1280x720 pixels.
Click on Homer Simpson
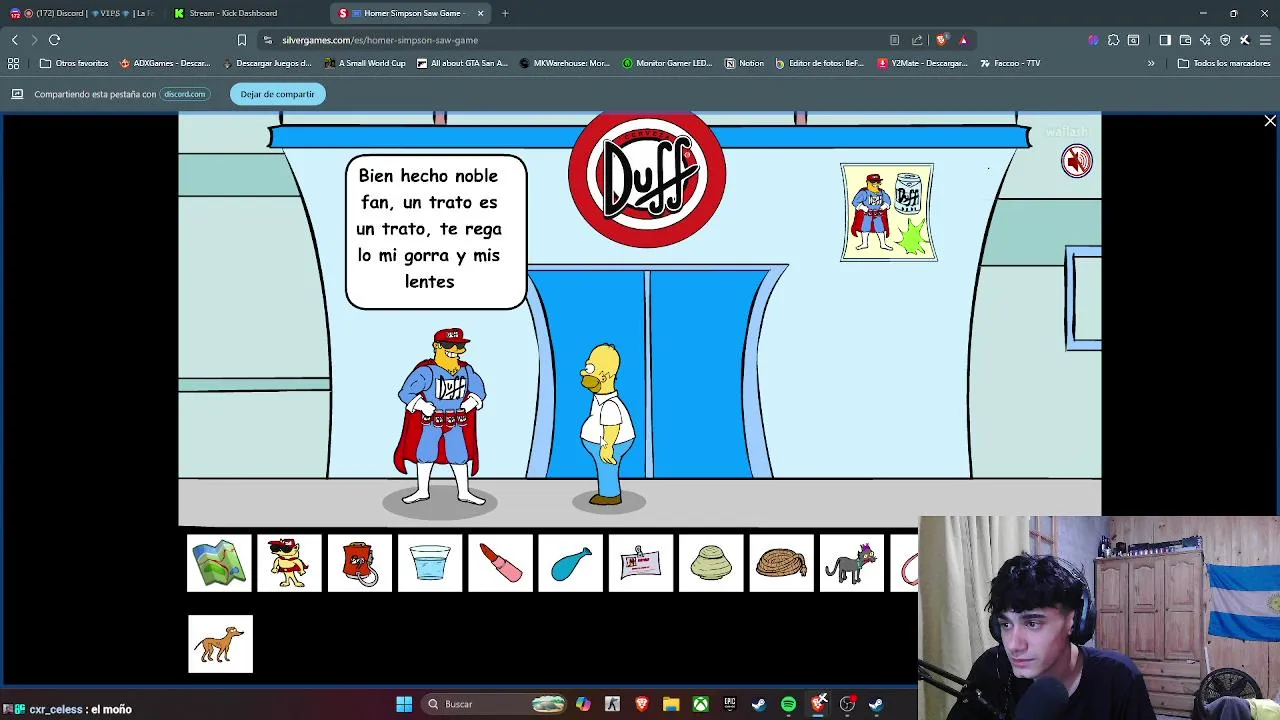[606, 424]
